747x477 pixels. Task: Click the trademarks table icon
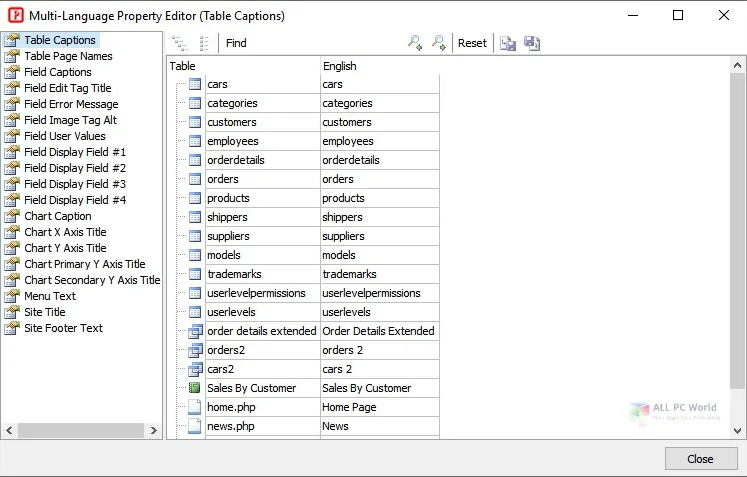(195, 274)
